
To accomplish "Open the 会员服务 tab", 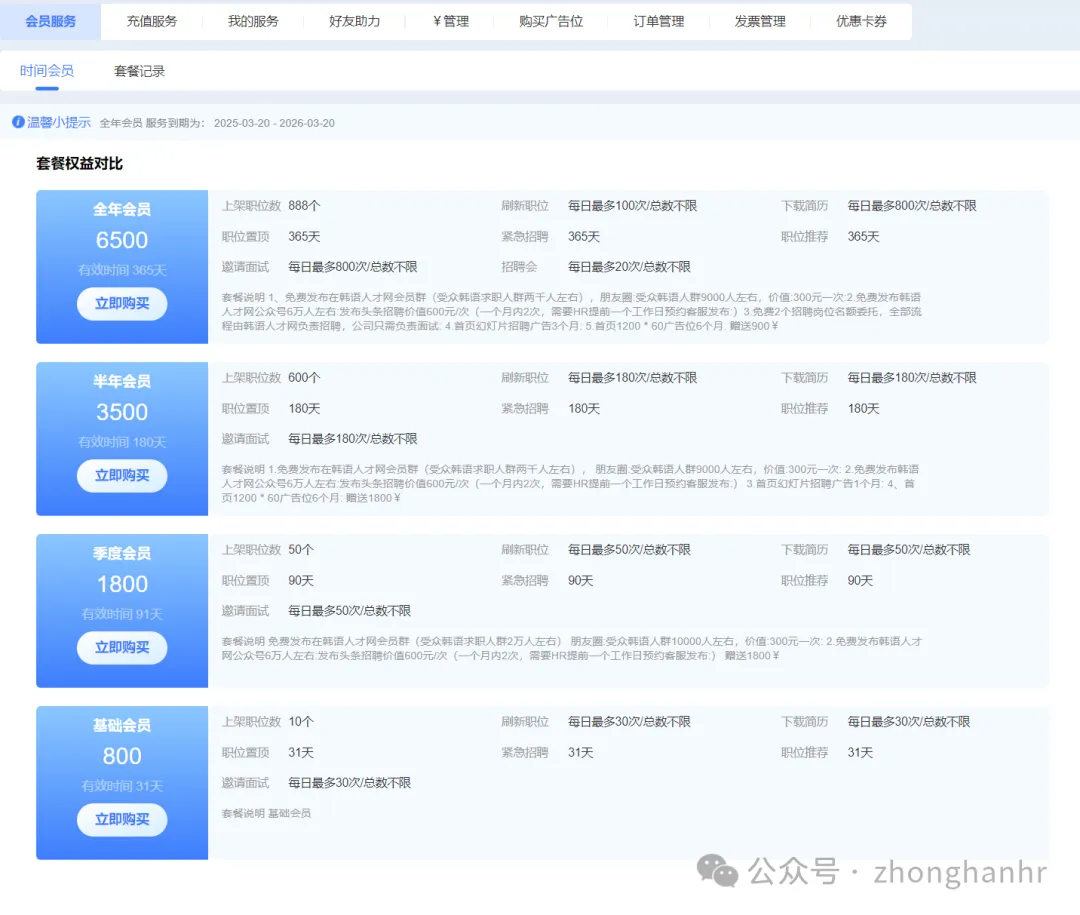I will click(50, 21).
